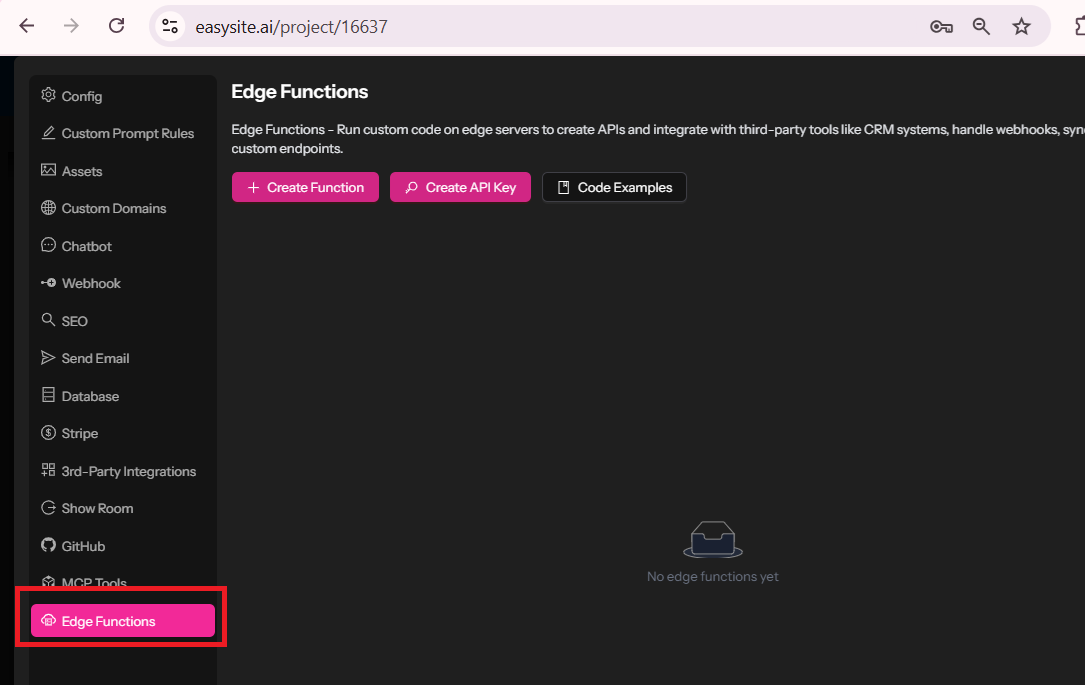The width and height of the screenshot is (1085, 685).
Task: Open the Webhook settings page
Action: (x=90, y=283)
